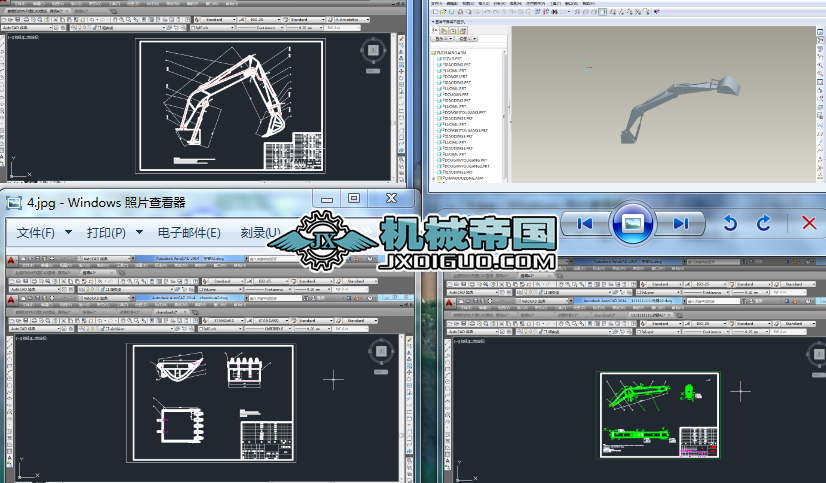This screenshot has width=826, height=483.
Task: Open the ByBlock color dropdown in bottom-left AutoCAD
Action: pos(219,328)
